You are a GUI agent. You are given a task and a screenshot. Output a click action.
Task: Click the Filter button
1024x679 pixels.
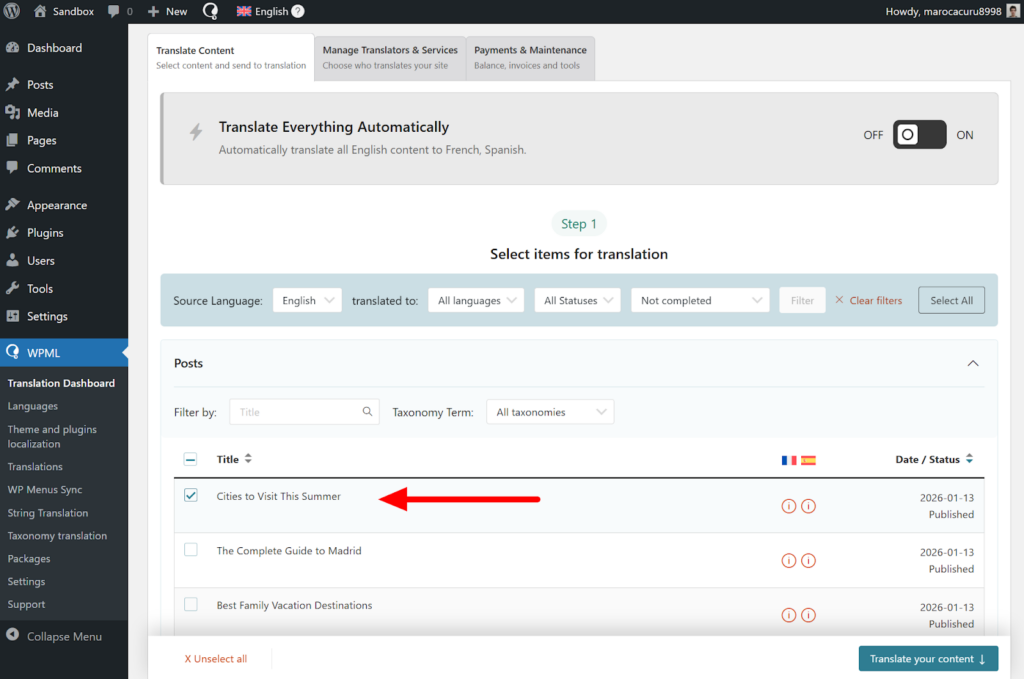(802, 300)
